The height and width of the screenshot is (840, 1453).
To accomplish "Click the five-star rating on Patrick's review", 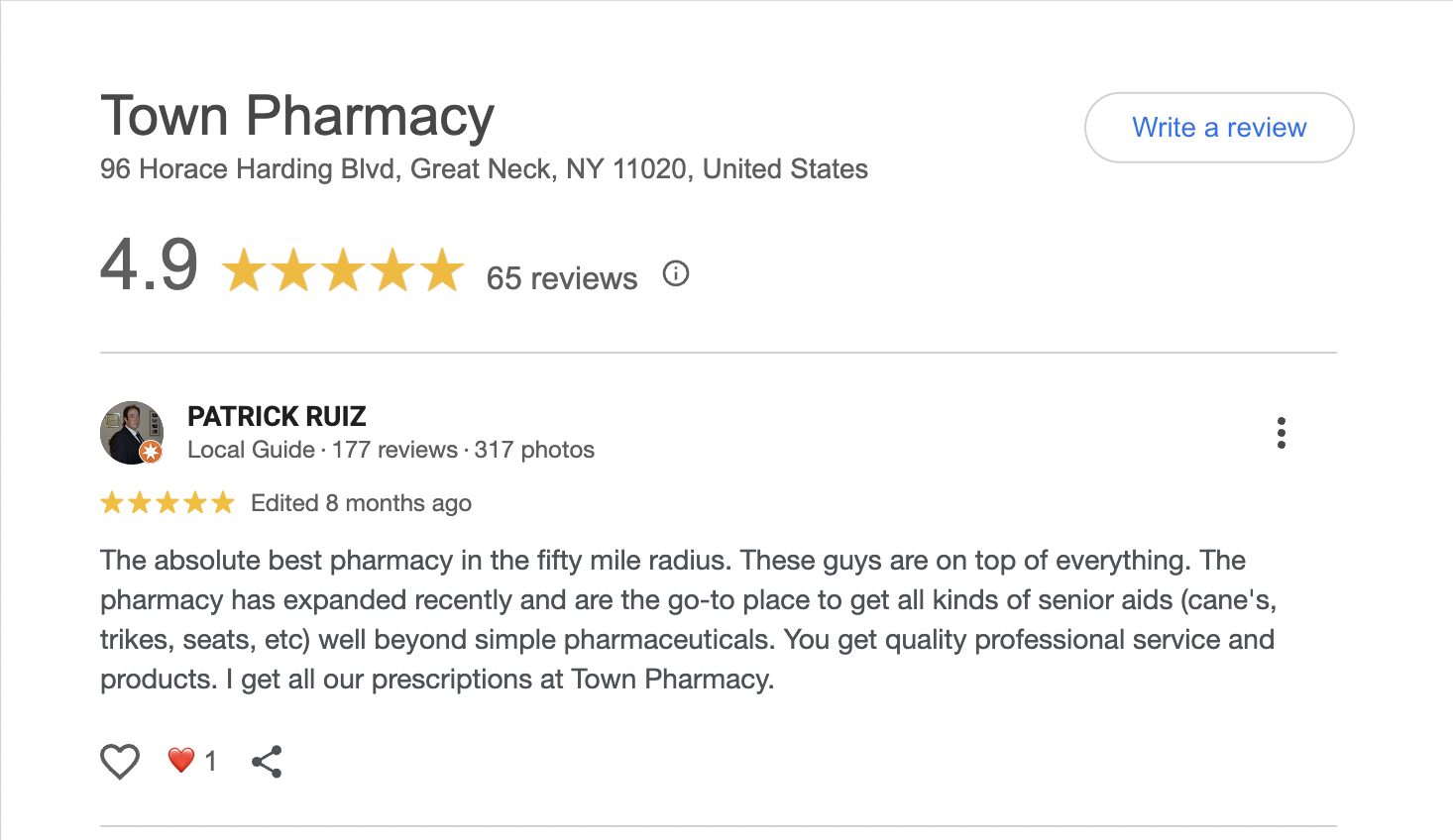I will 167,503.
